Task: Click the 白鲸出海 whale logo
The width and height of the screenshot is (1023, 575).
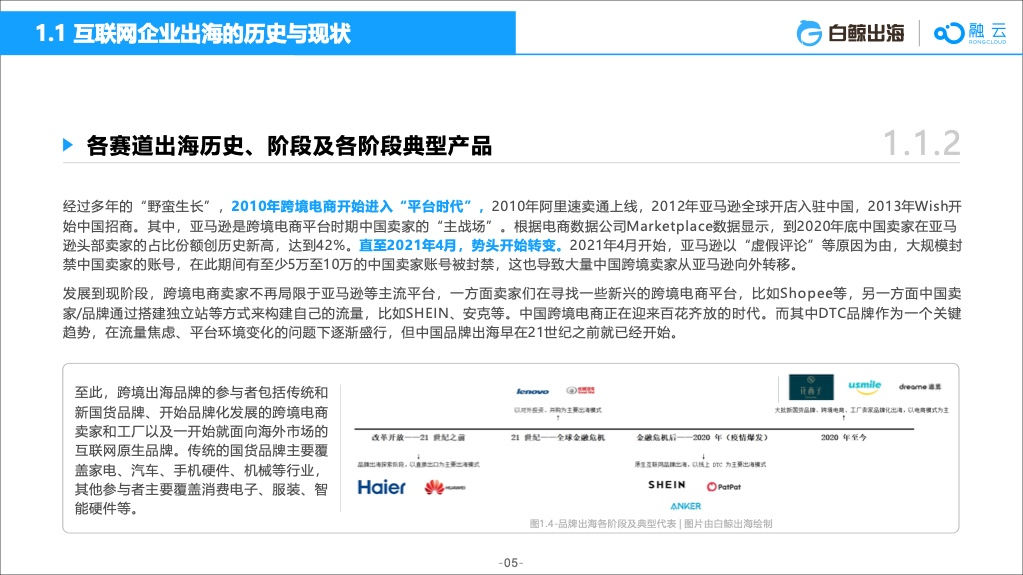Action: coord(850,33)
